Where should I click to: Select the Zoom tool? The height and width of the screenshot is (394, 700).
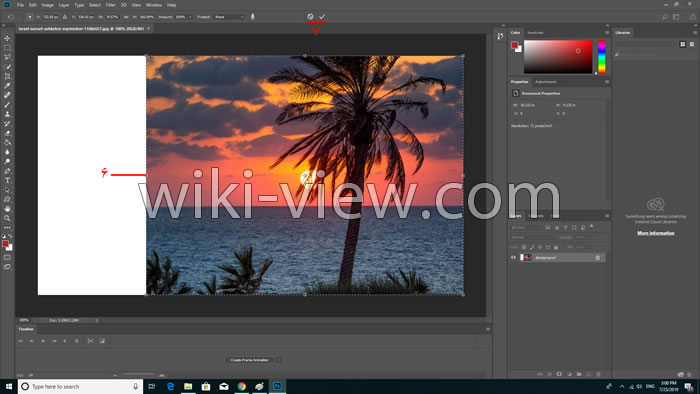pos(7,218)
